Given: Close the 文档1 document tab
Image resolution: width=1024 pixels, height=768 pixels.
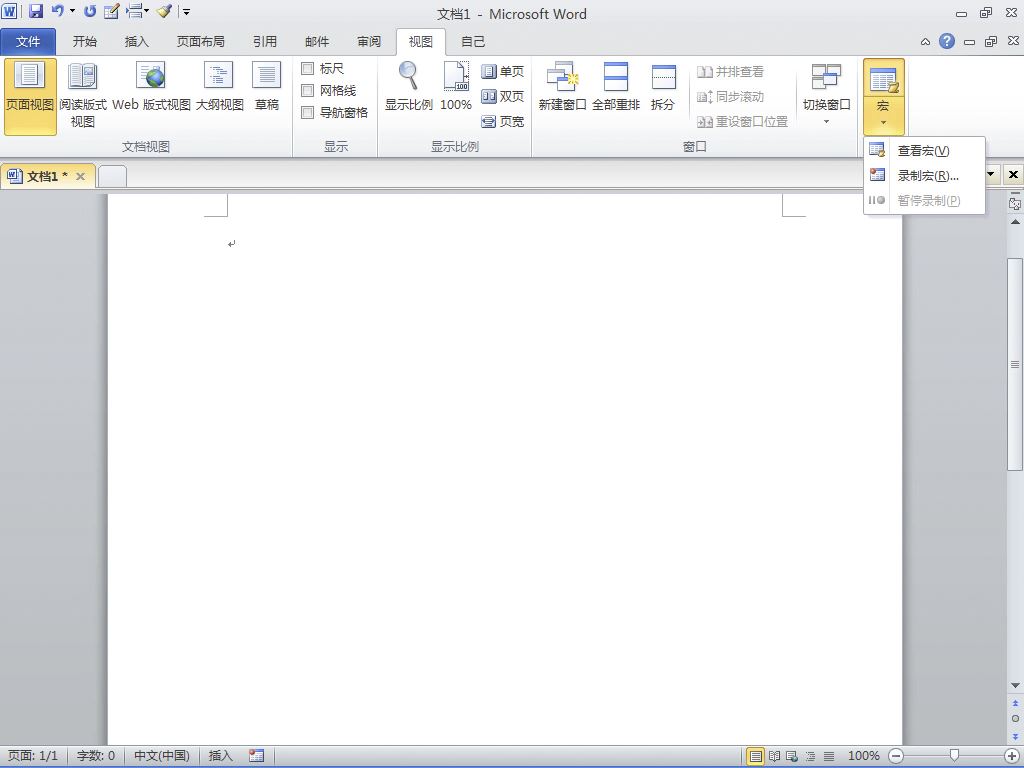Looking at the screenshot, I should (x=80, y=176).
